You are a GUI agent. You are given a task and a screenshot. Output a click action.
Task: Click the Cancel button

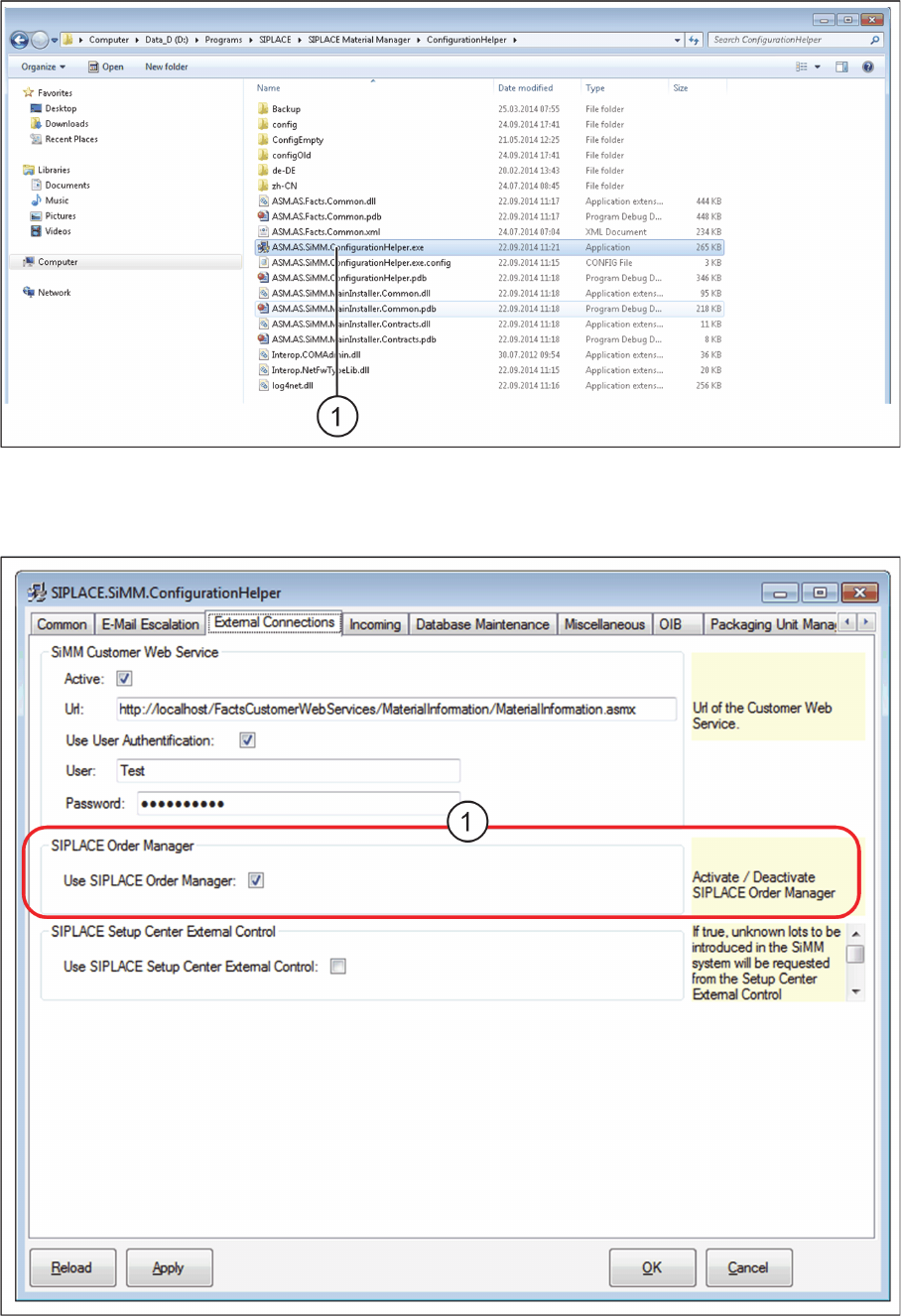(x=748, y=1267)
